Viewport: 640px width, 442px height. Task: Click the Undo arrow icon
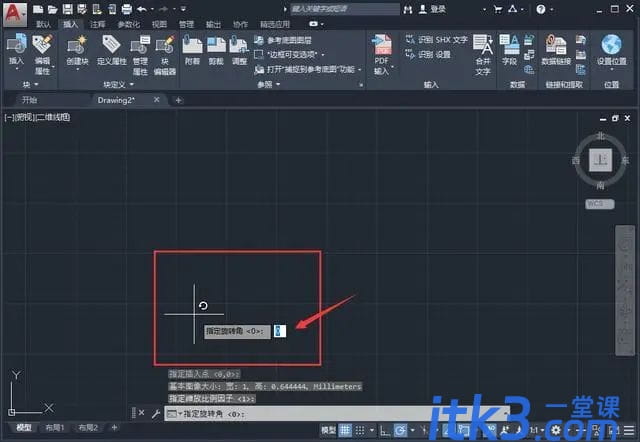[142, 9]
